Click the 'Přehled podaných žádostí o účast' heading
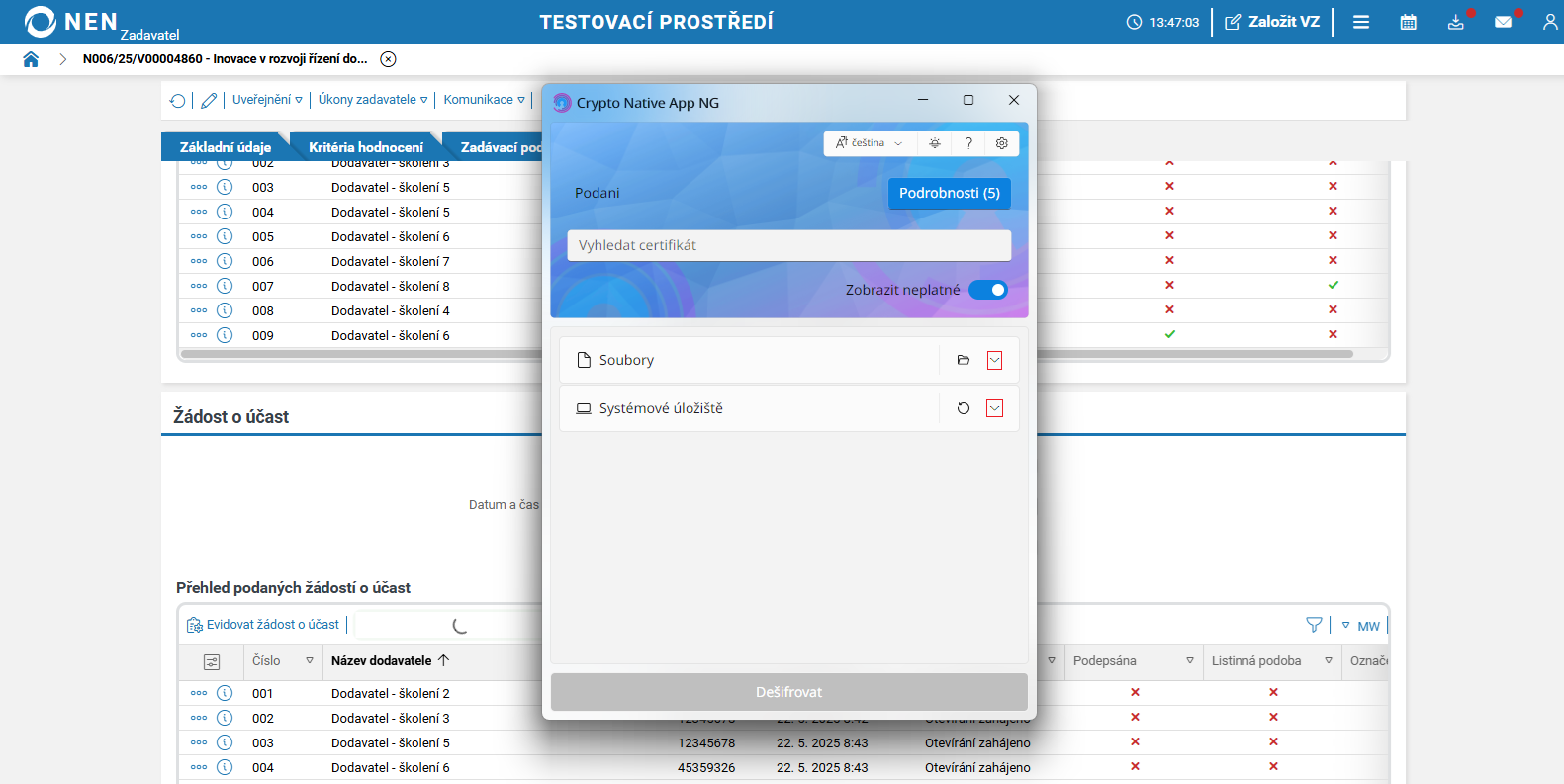 pyautogui.click(x=293, y=588)
